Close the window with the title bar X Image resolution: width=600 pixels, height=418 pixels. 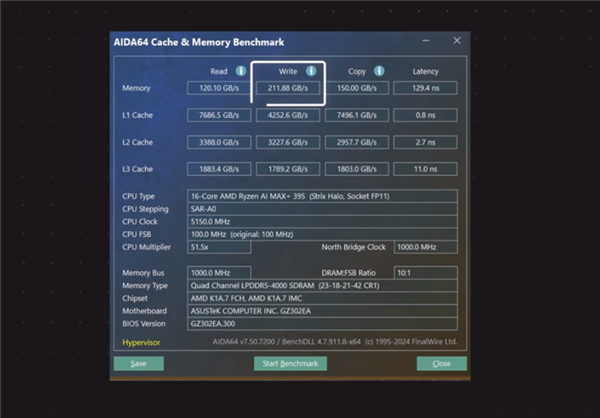[457, 41]
